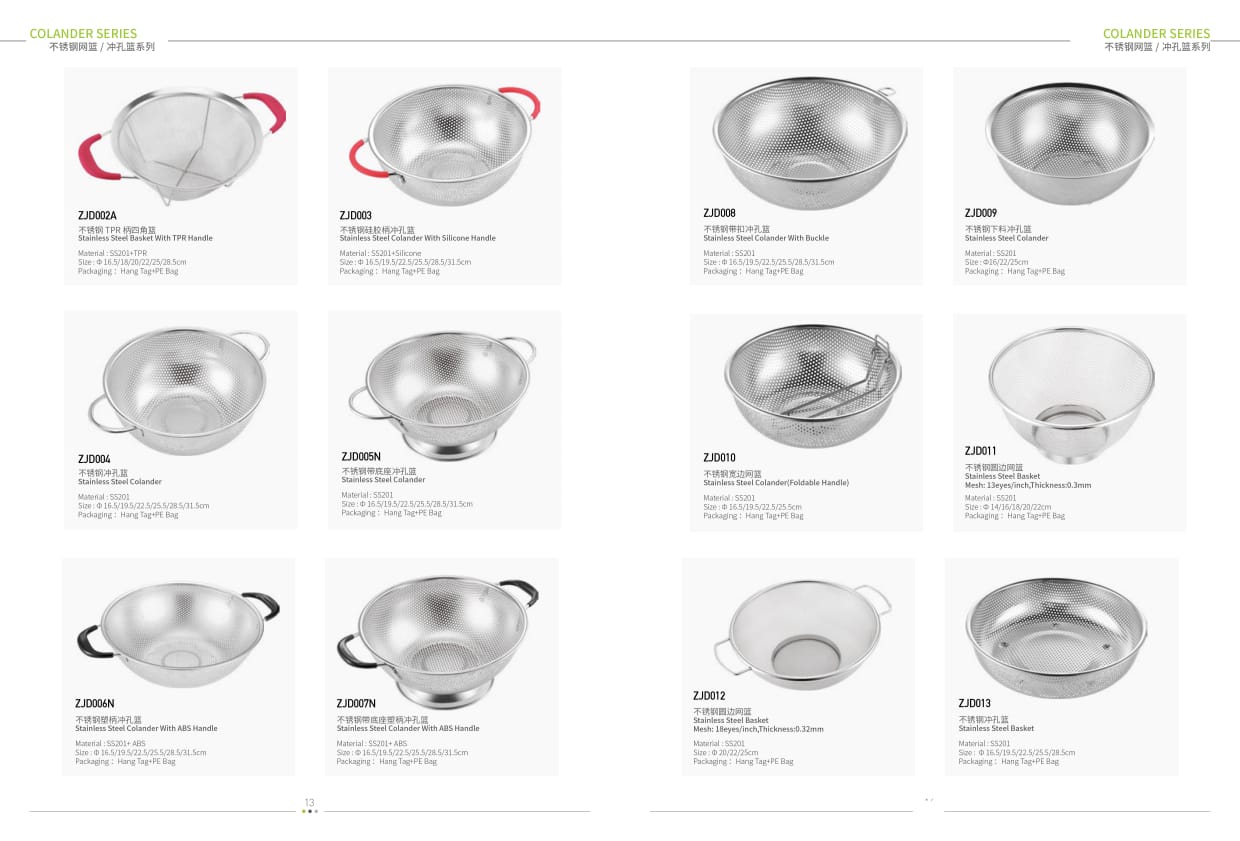Click the ZJD007N product code label

click(356, 704)
